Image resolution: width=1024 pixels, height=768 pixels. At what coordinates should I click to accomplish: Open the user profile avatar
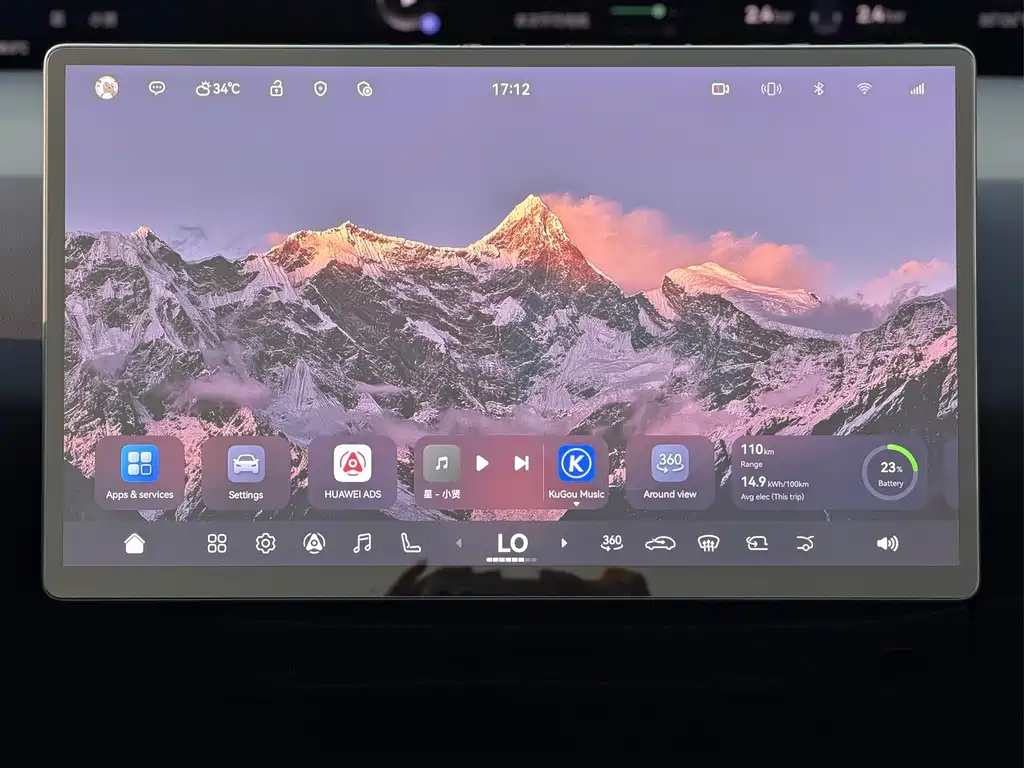(106, 88)
